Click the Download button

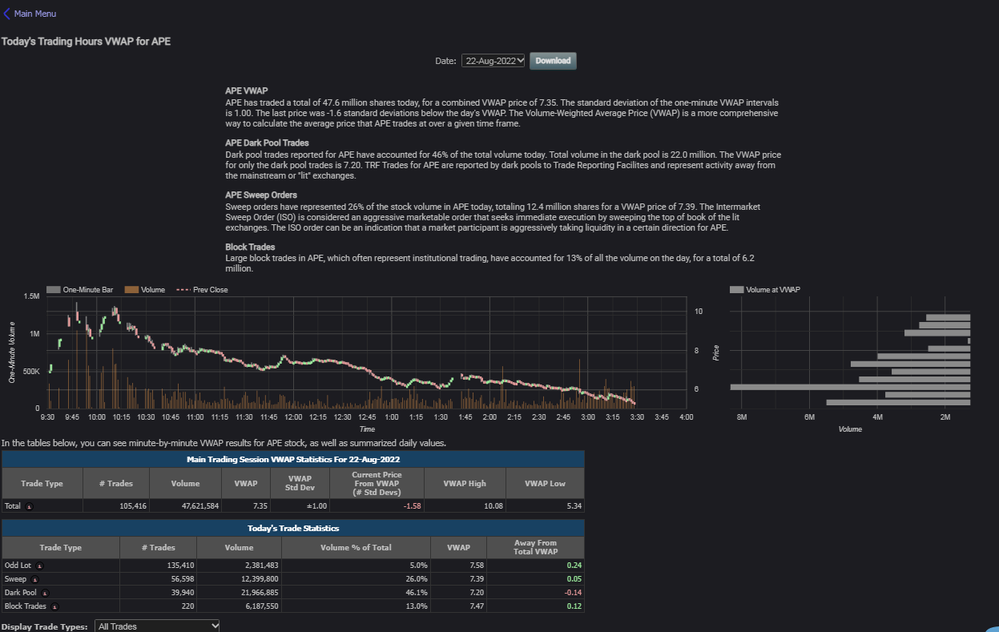point(553,61)
